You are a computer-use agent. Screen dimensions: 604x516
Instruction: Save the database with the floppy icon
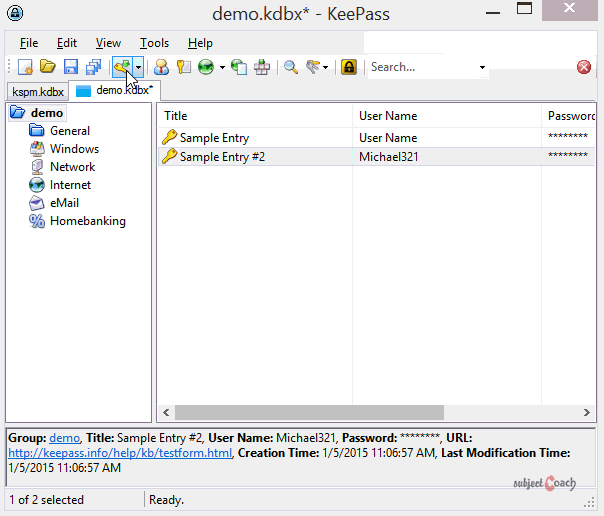pos(71,67)
